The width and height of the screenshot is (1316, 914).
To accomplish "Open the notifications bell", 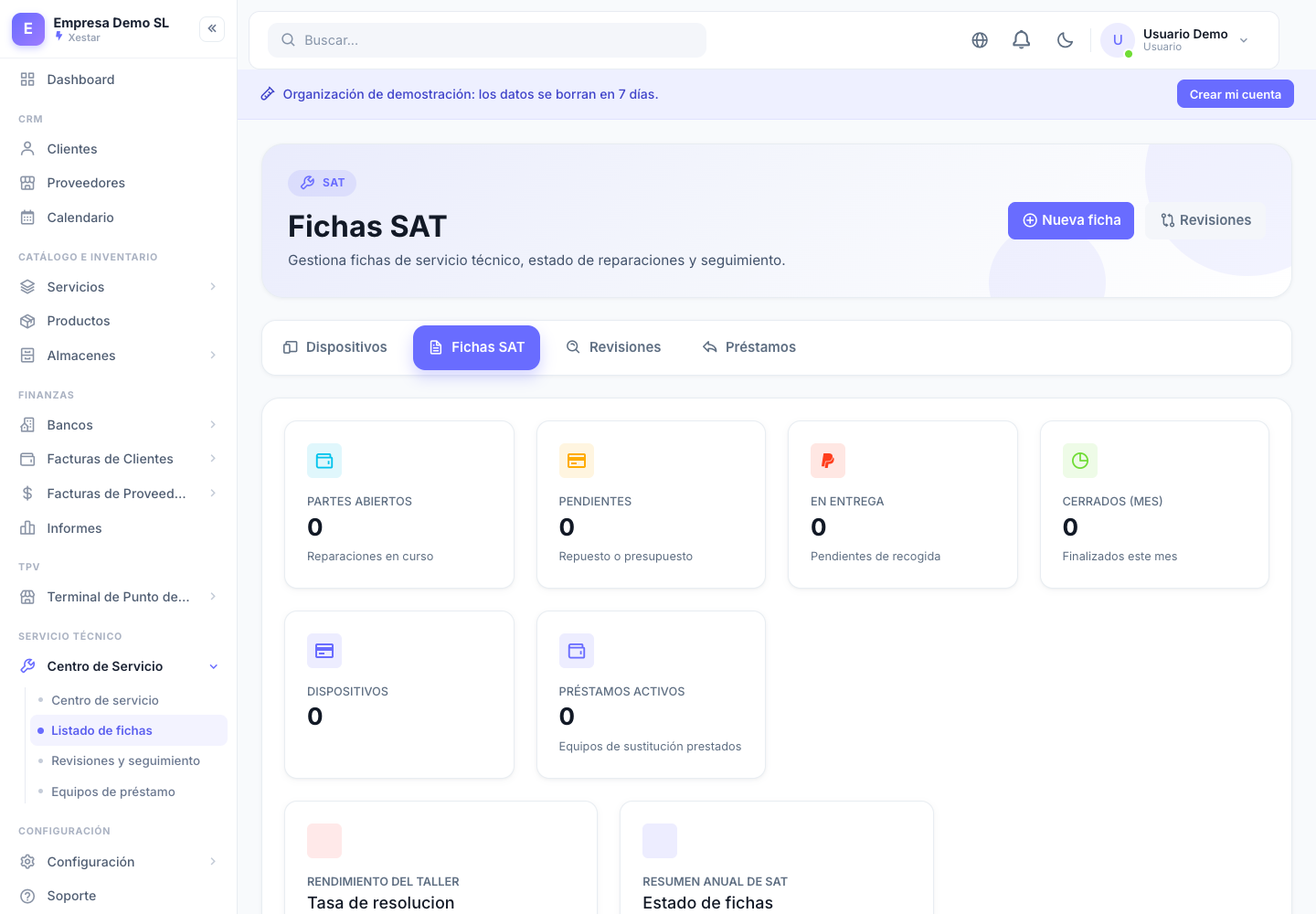I will (x=1022, y=40).
